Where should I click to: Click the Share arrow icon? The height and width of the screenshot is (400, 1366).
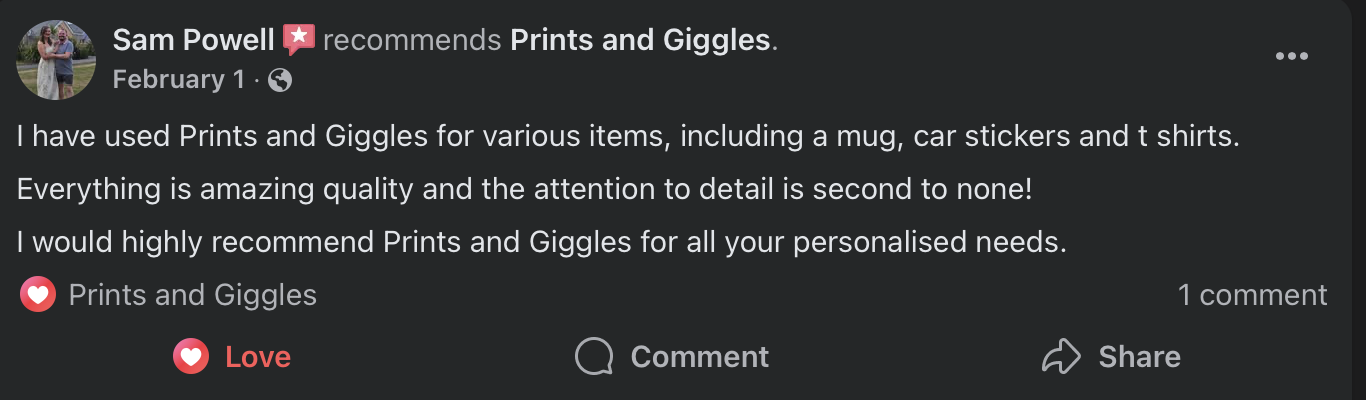[1062, 356]
